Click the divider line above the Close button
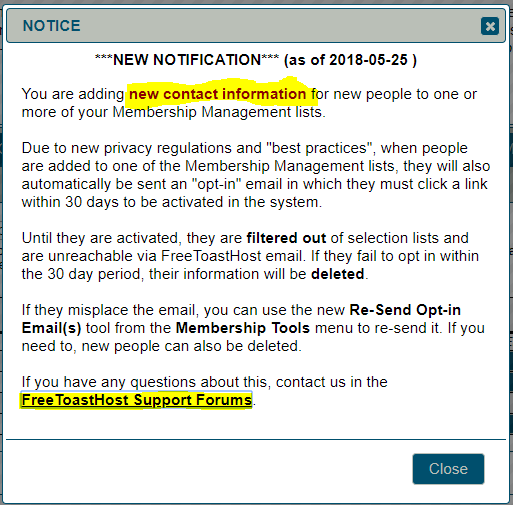The height and width of the screenshot is (505, 513). (256, 440)
